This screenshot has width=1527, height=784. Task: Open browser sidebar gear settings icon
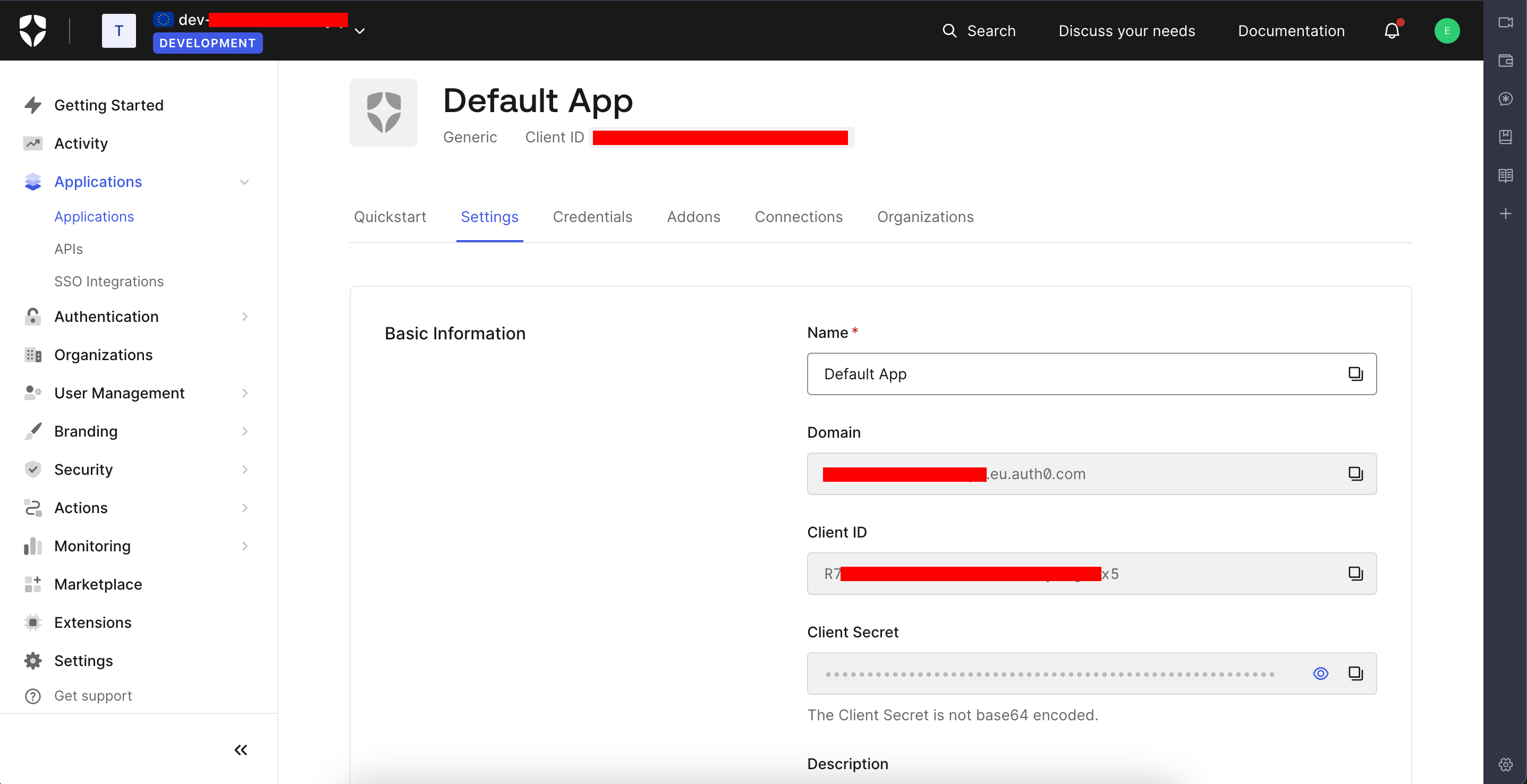(x=1505, y=764)
